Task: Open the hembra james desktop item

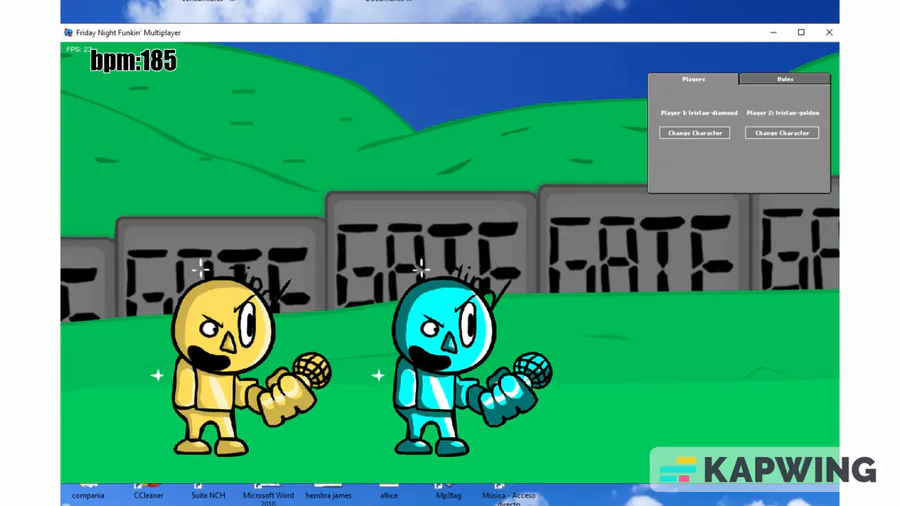Action: tap(328, 492)
